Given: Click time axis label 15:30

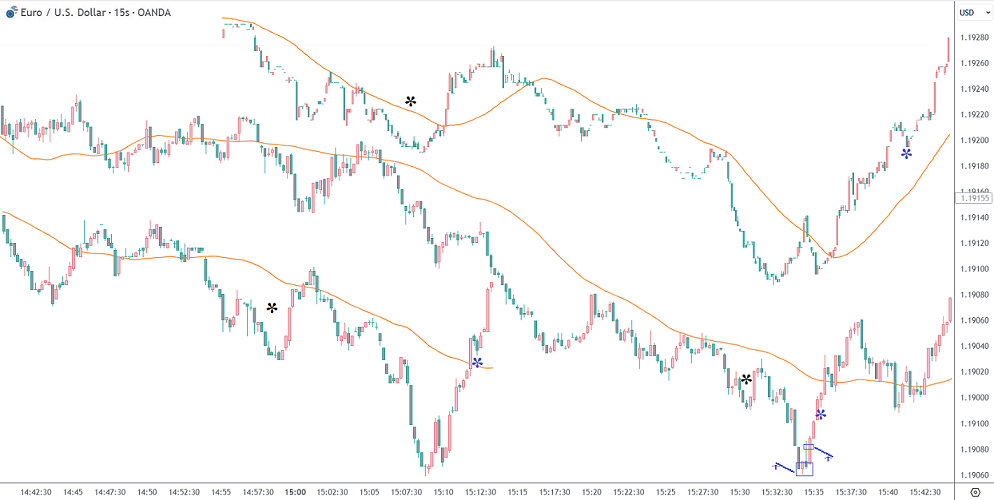Looking at the screenshot, I should (x=740, y=492).
